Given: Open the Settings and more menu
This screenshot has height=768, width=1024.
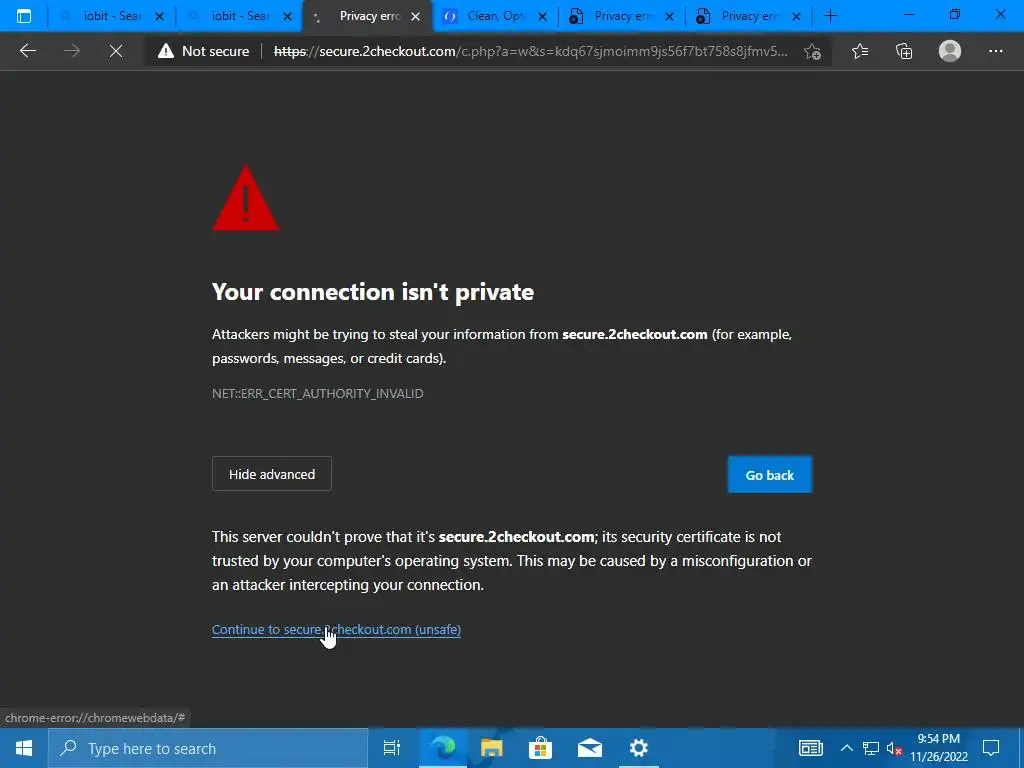Looking at the screenshot, I should click(x=995, y=51).
